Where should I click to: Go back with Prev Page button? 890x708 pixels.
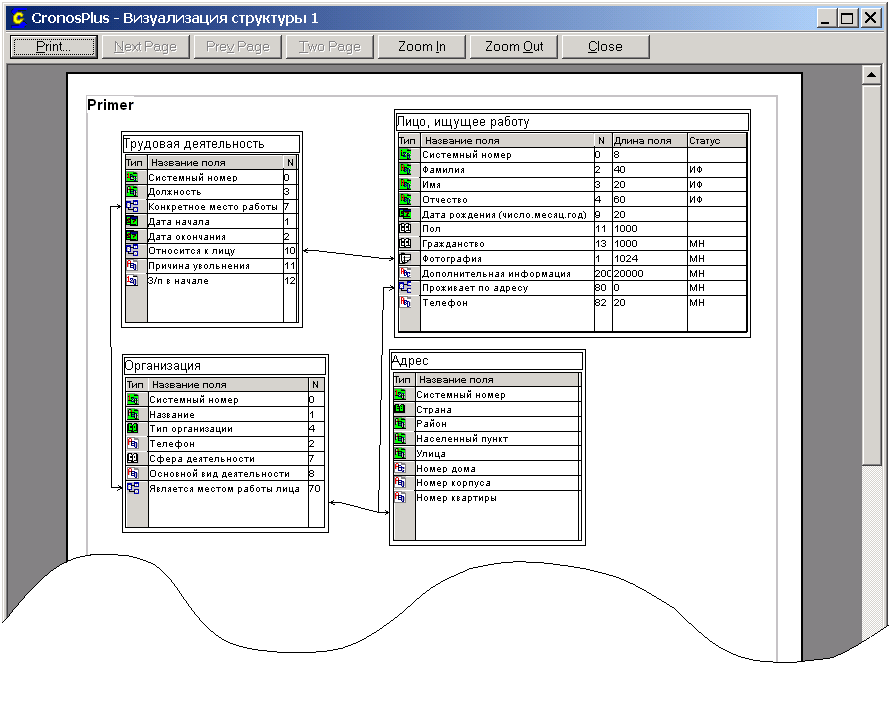[237, 47]
